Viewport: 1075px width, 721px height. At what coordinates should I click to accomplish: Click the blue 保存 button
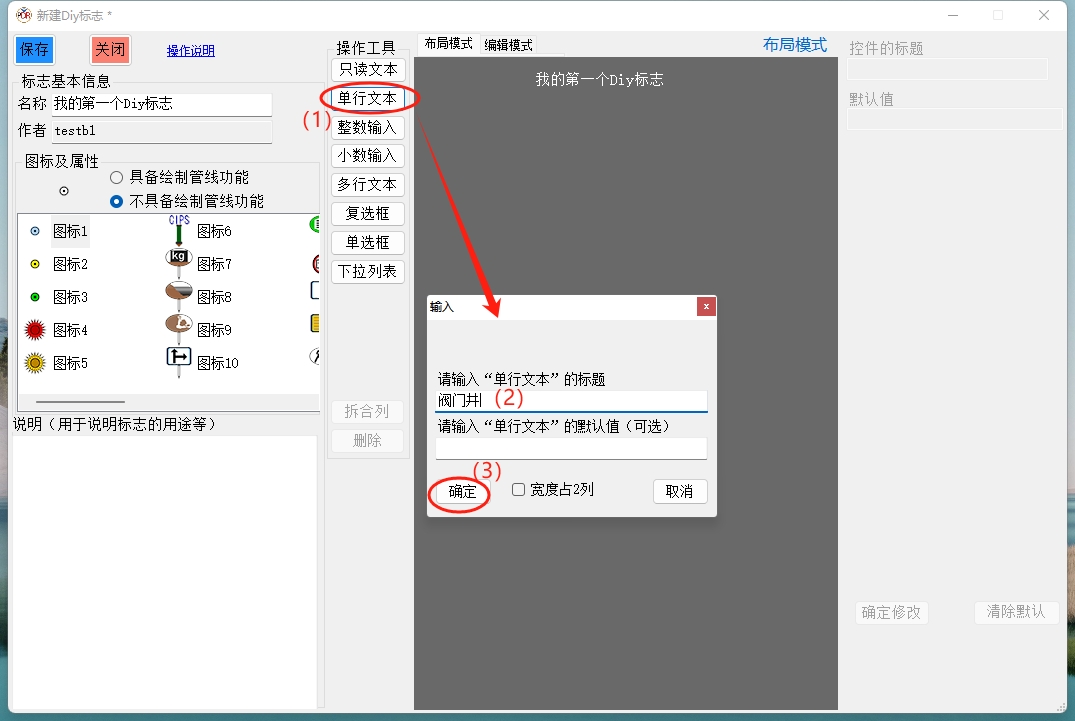pos(34,50)
